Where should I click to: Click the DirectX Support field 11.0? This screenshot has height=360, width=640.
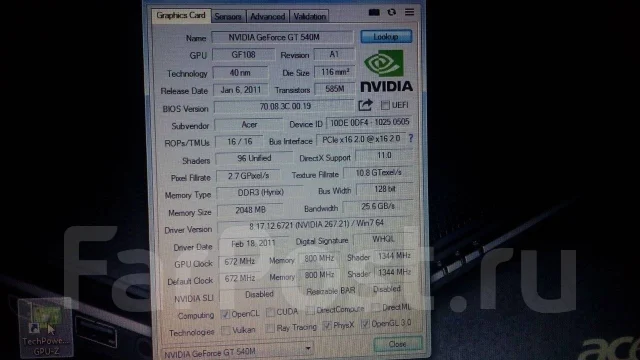[x=384, y=156]
